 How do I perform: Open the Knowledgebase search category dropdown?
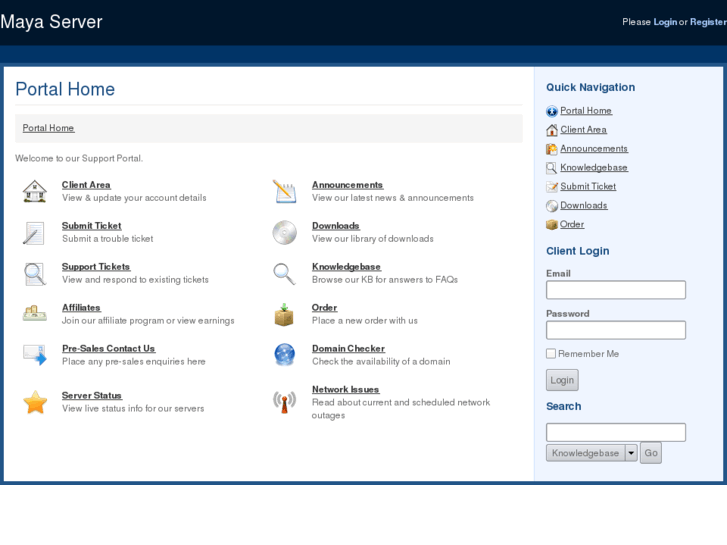click(592, 453)
